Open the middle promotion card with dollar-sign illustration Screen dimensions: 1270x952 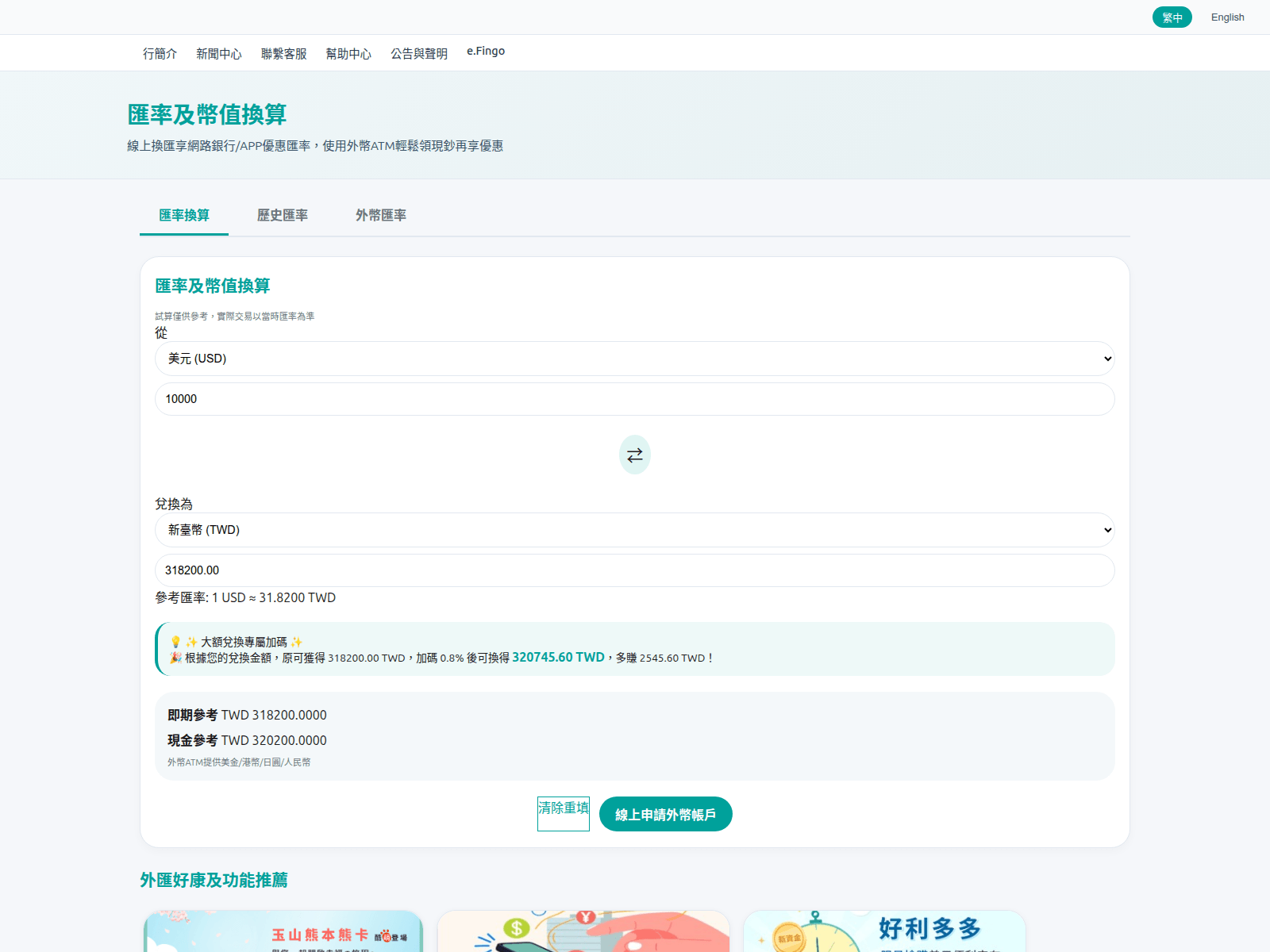coord(583,931)
